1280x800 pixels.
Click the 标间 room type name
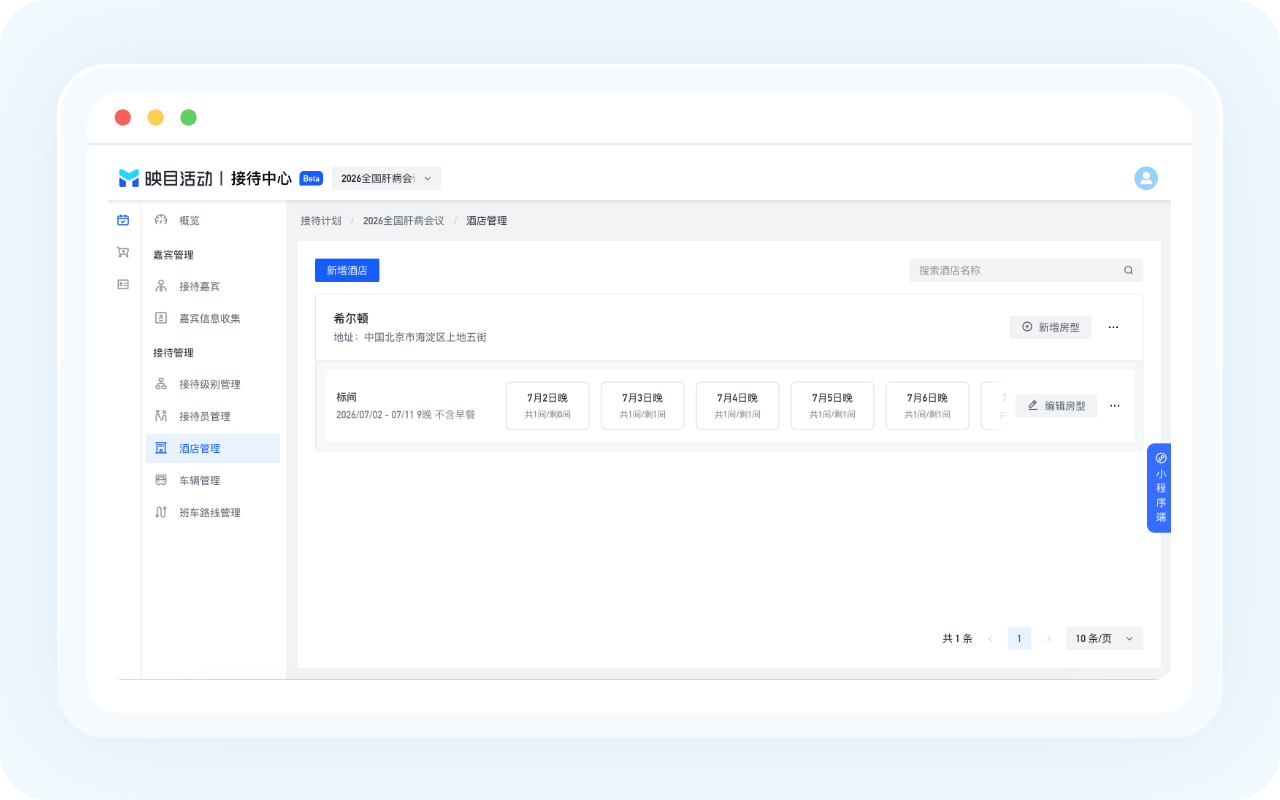tap(346, 397)
